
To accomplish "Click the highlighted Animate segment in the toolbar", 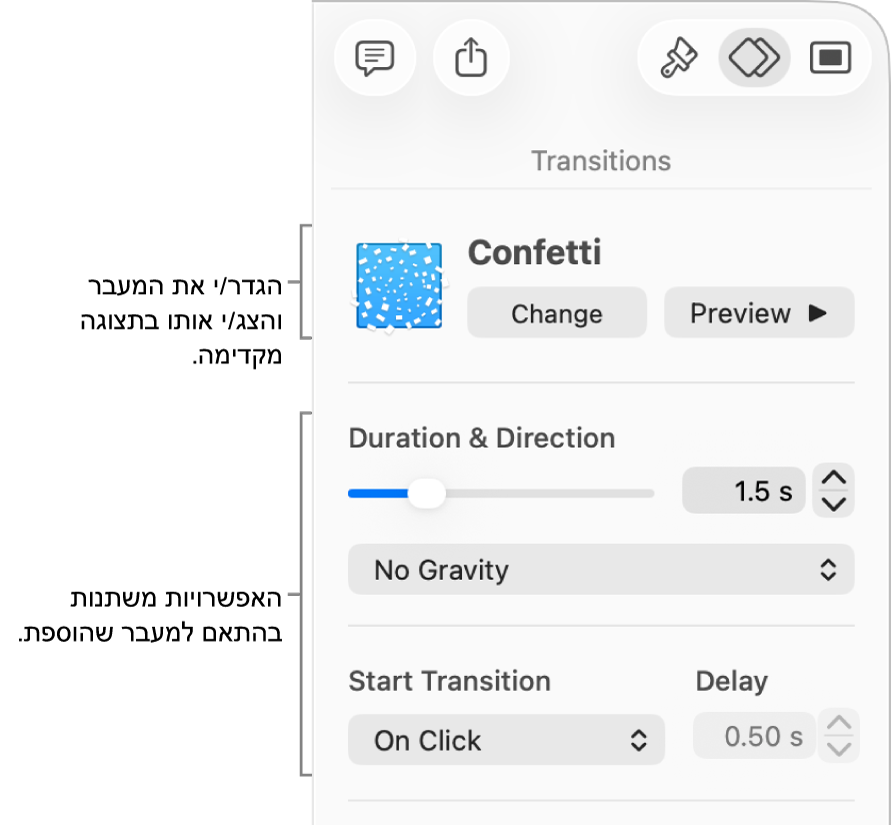I will [753, 58].
